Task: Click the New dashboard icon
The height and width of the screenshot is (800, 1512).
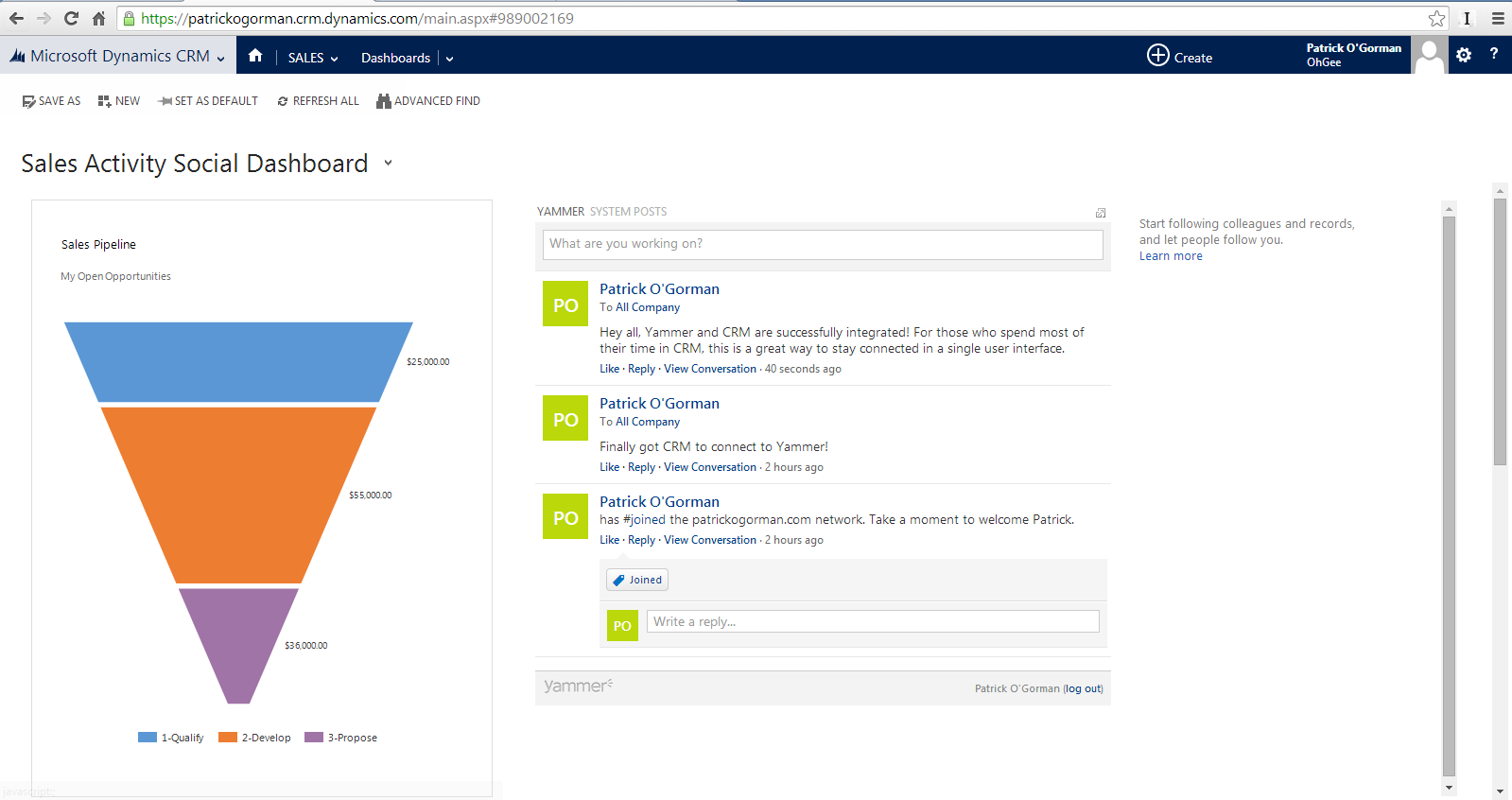Action: (104, 101)
